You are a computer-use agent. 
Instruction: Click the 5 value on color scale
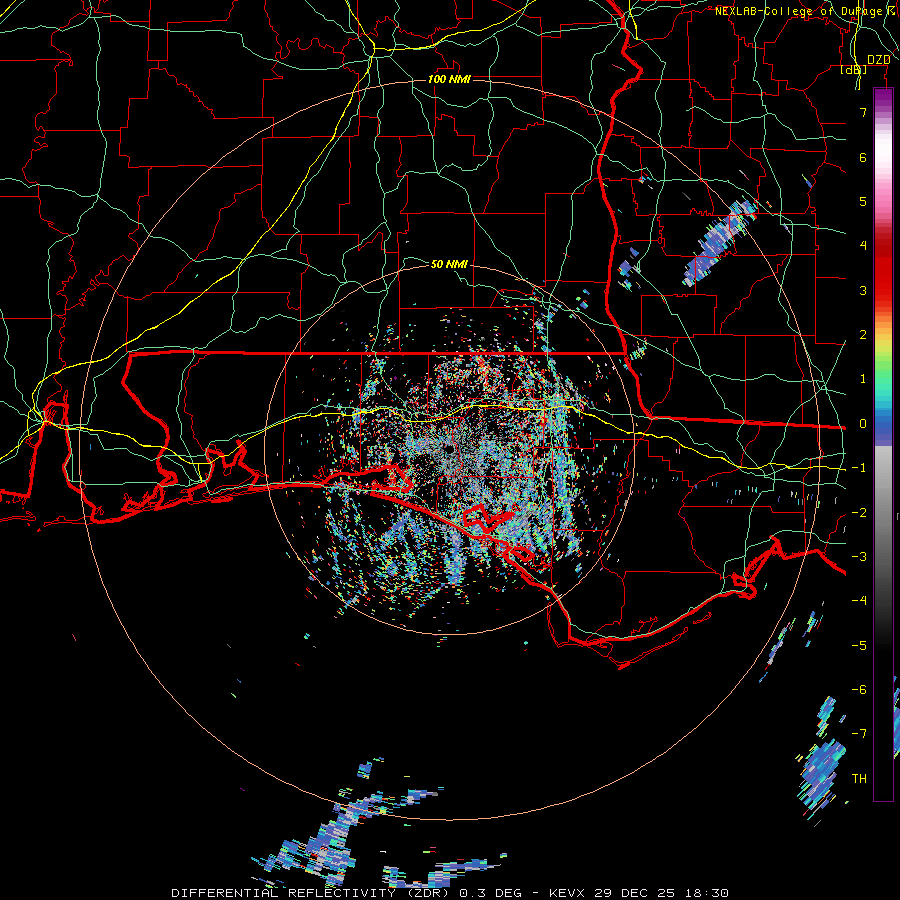[863, 201]
